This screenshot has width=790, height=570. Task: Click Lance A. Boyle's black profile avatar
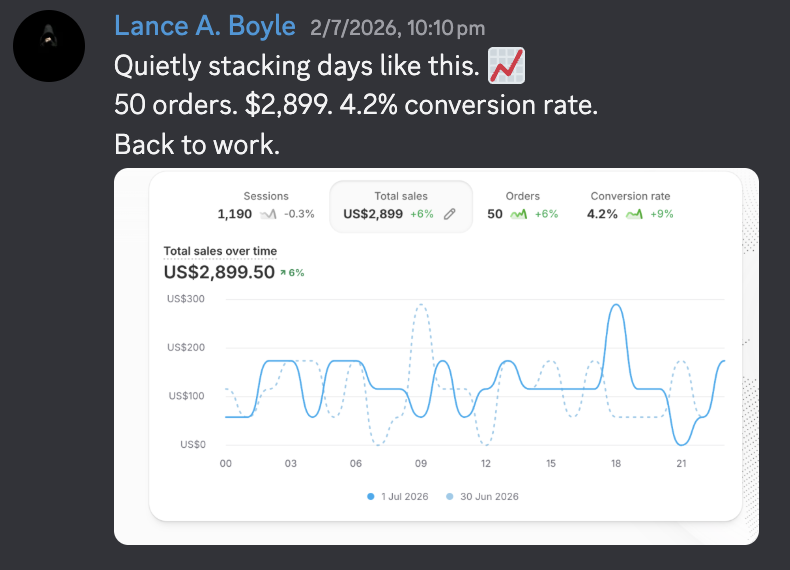(49, 46)
